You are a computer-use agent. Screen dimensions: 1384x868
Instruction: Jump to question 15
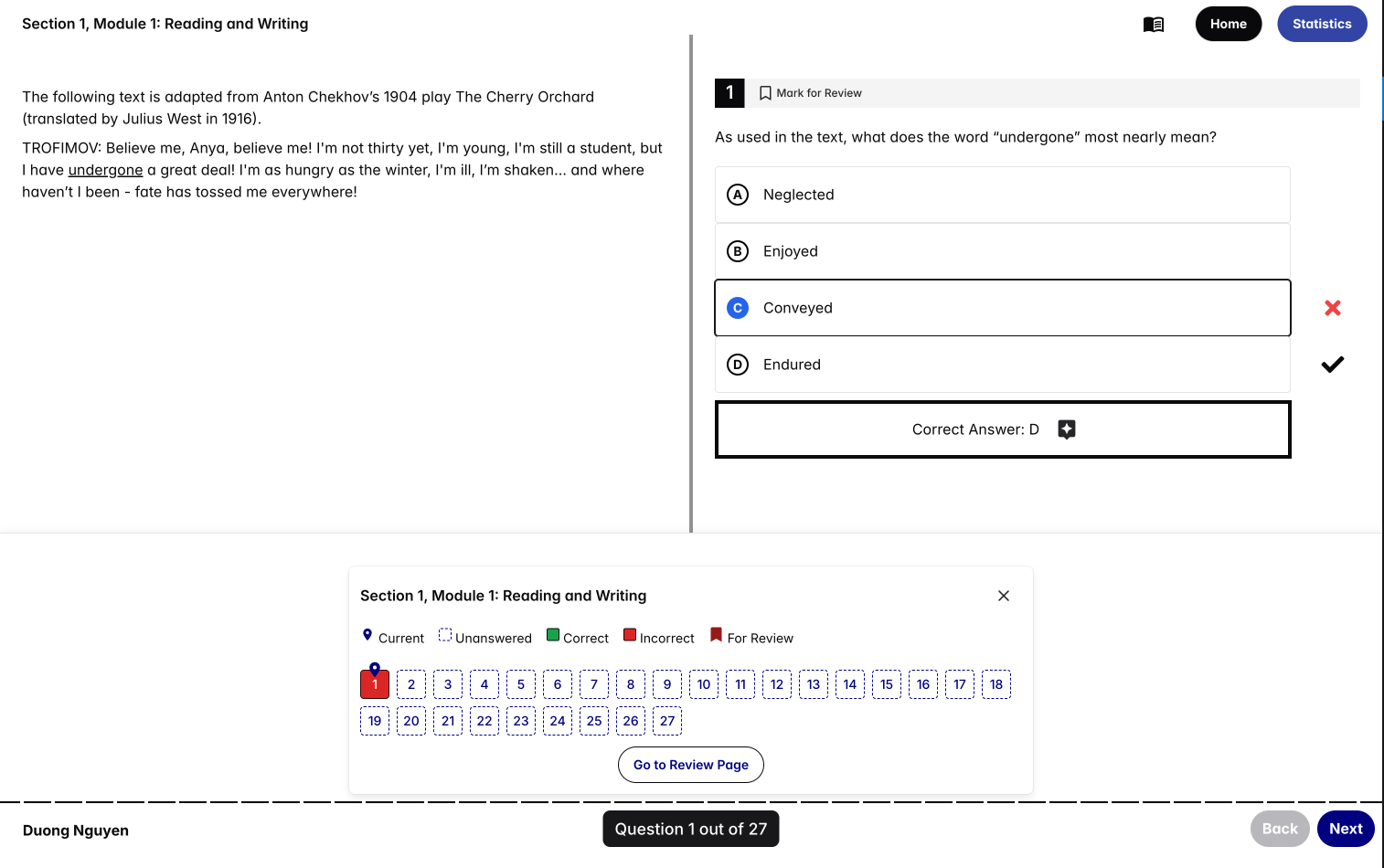point(887,684)
